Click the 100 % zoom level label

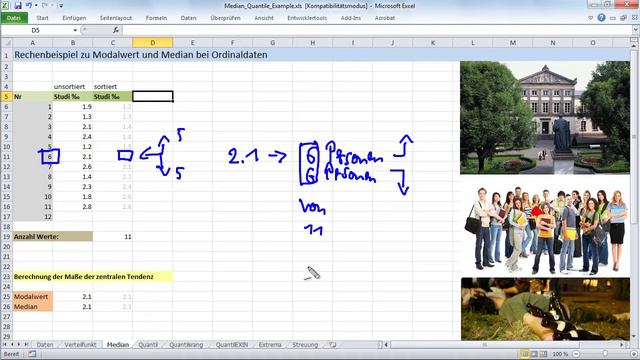(x=560, y=354)
